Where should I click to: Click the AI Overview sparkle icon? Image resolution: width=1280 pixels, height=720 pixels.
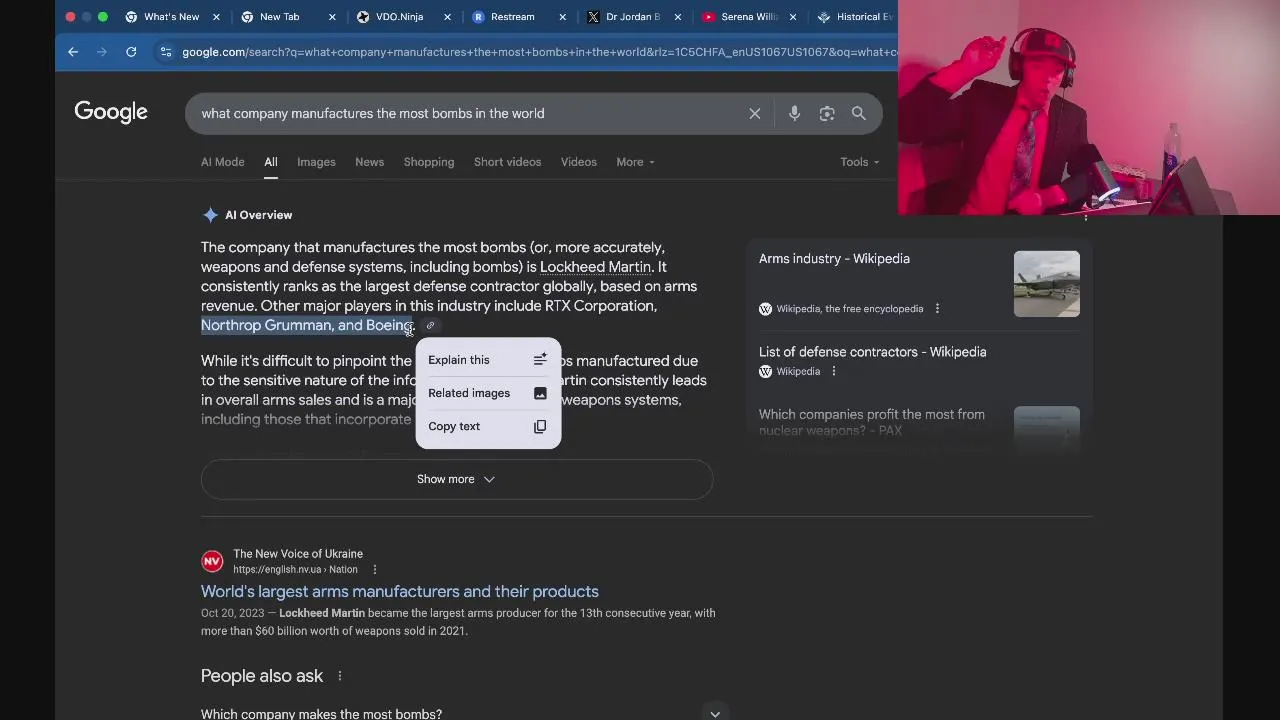(x=210, y=215)
